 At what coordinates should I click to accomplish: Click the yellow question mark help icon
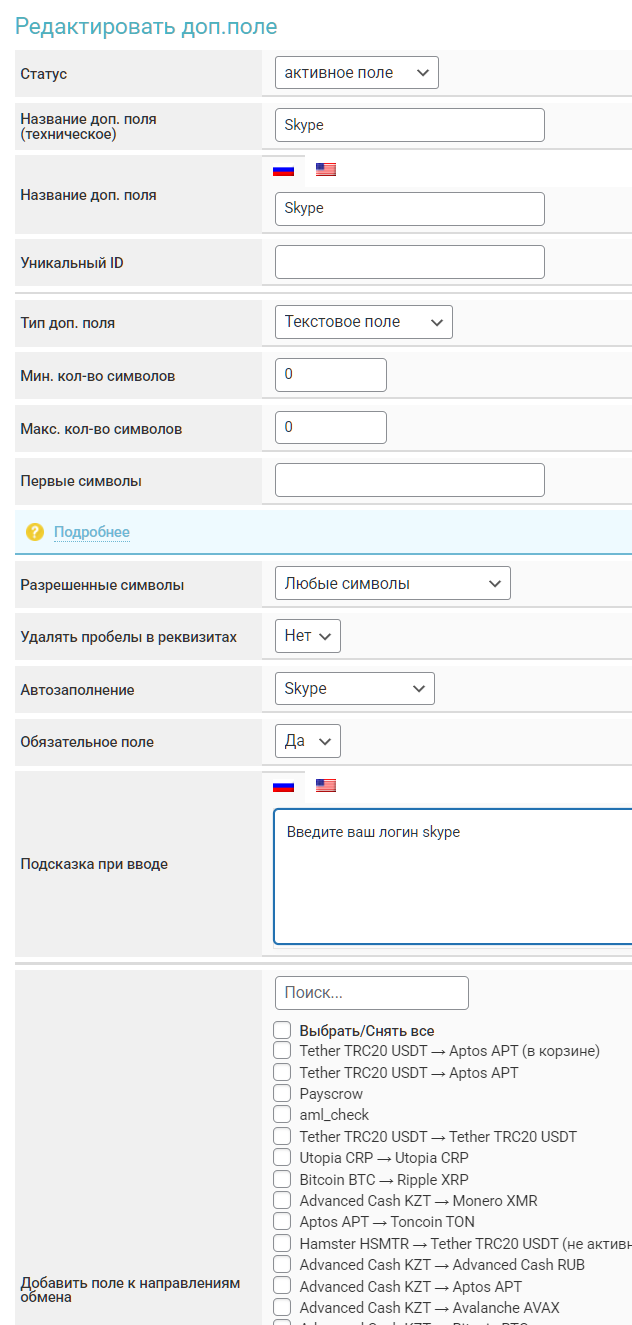(35, 532)
